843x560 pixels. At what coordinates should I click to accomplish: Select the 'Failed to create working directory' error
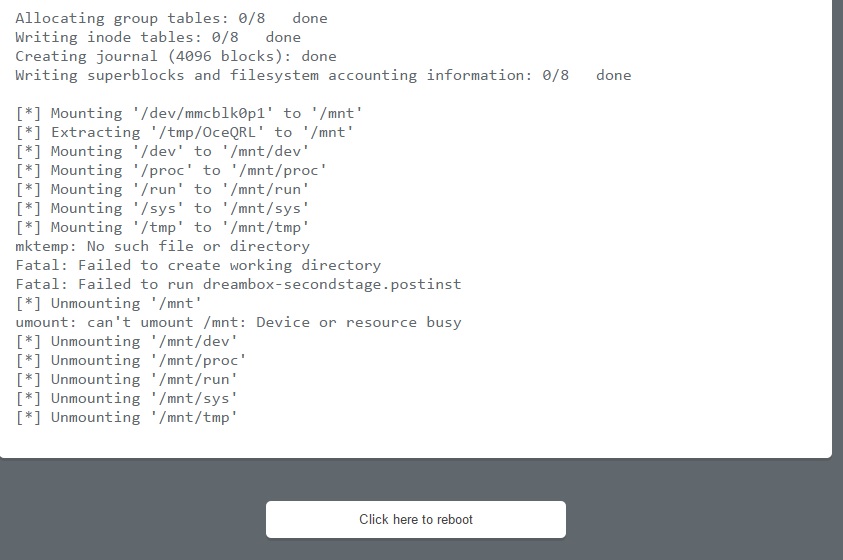click(198, 265)
